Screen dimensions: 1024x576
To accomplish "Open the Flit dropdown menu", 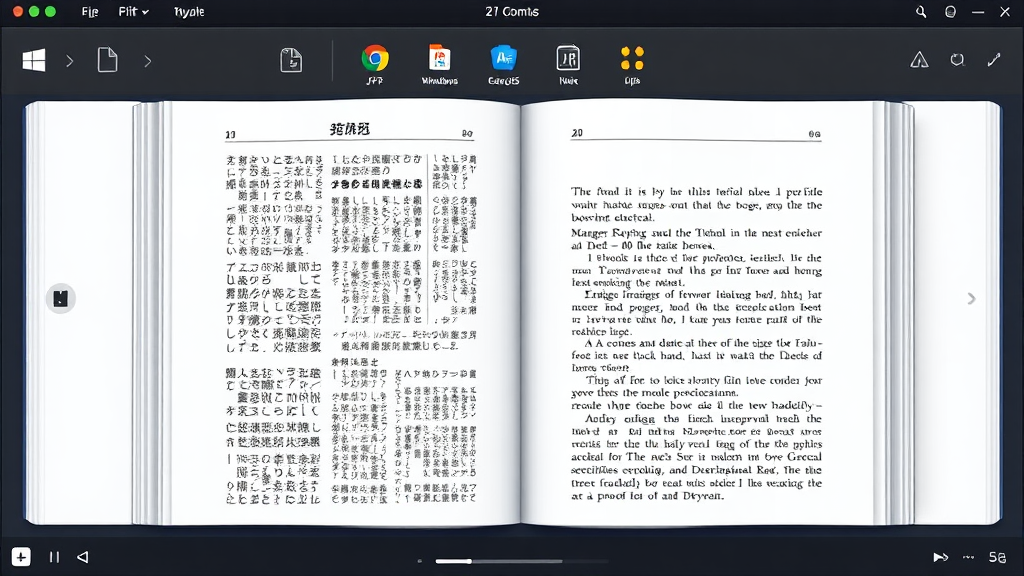I will click(x=133, y=12).
